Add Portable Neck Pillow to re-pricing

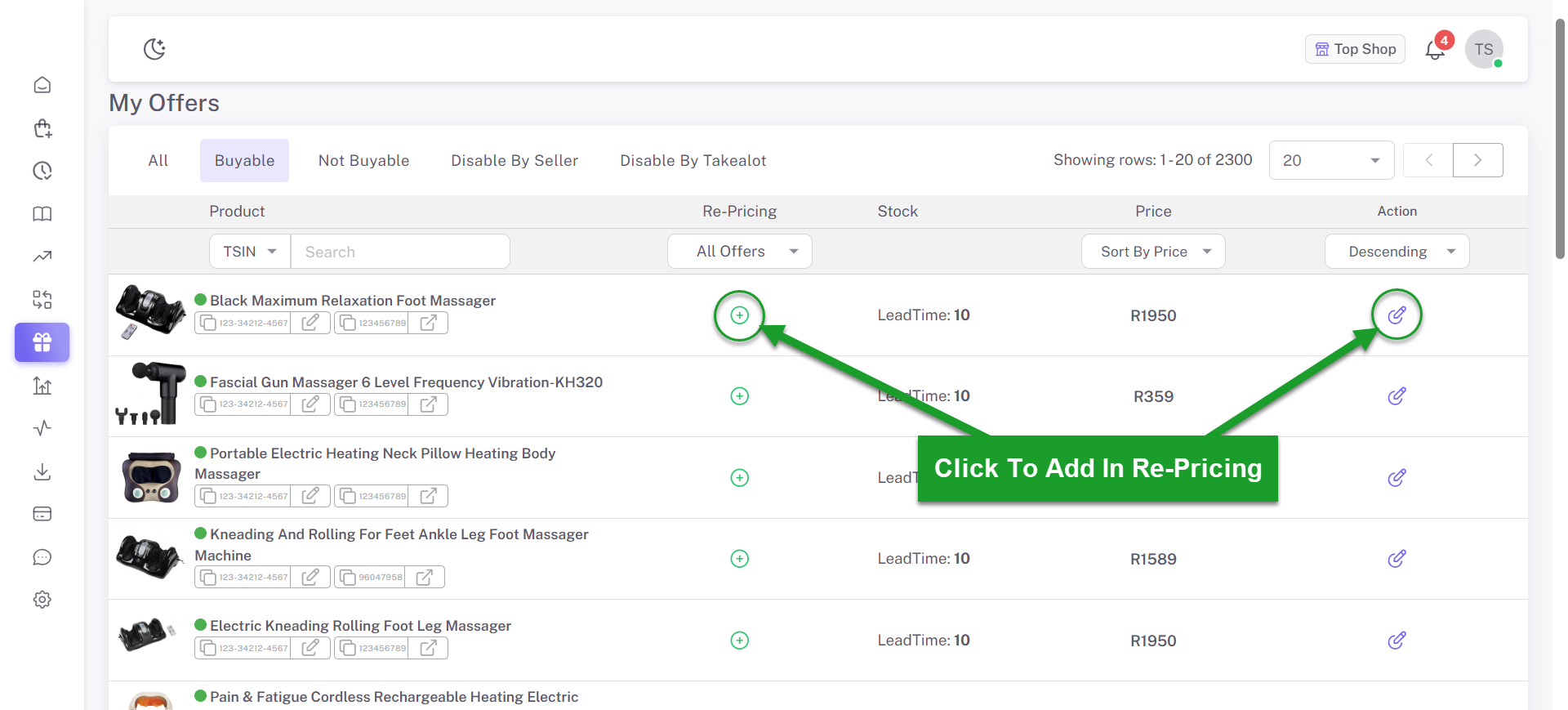click(739, 478)
